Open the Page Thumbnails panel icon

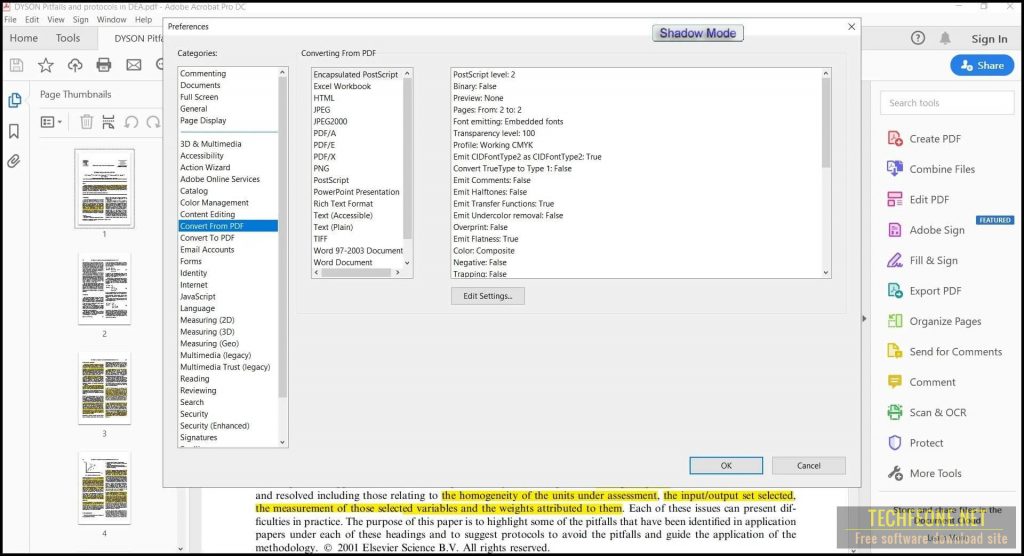click(14, 100)
